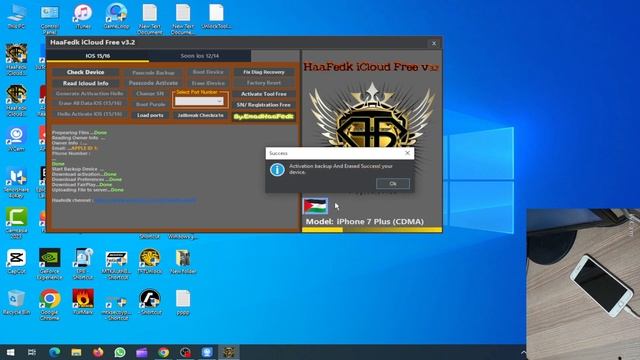
Task: Click the Model: iPhone 7 Plus (CDMA) text
Action: click(x=364, y=221)
